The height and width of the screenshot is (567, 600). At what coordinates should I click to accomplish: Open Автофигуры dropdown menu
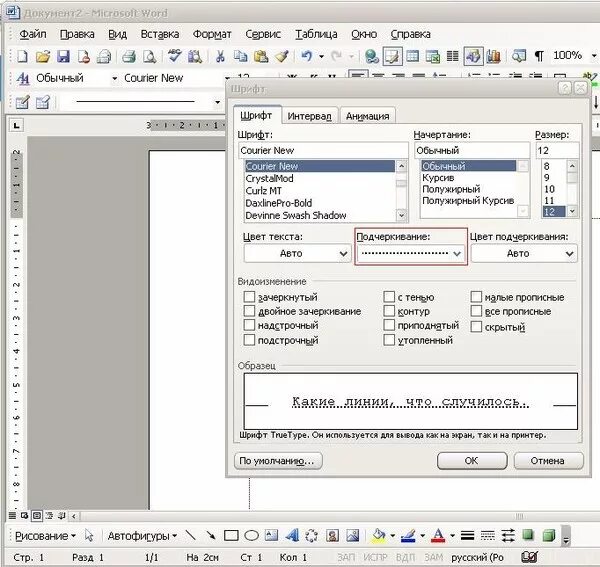(x=142, y=536)
